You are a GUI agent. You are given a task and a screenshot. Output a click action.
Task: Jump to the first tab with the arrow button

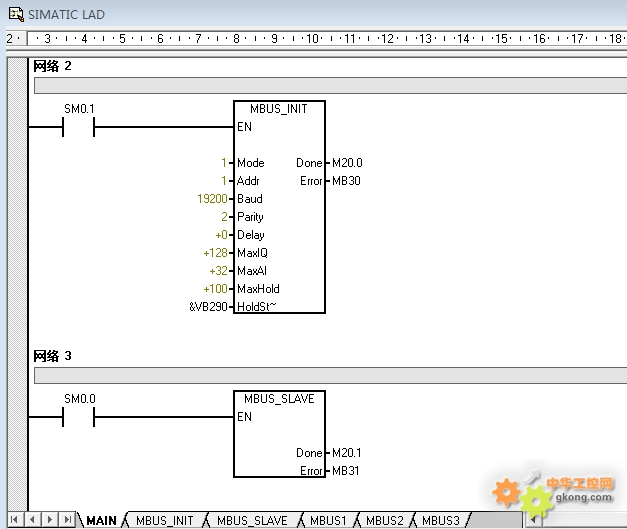click(14, 519)
